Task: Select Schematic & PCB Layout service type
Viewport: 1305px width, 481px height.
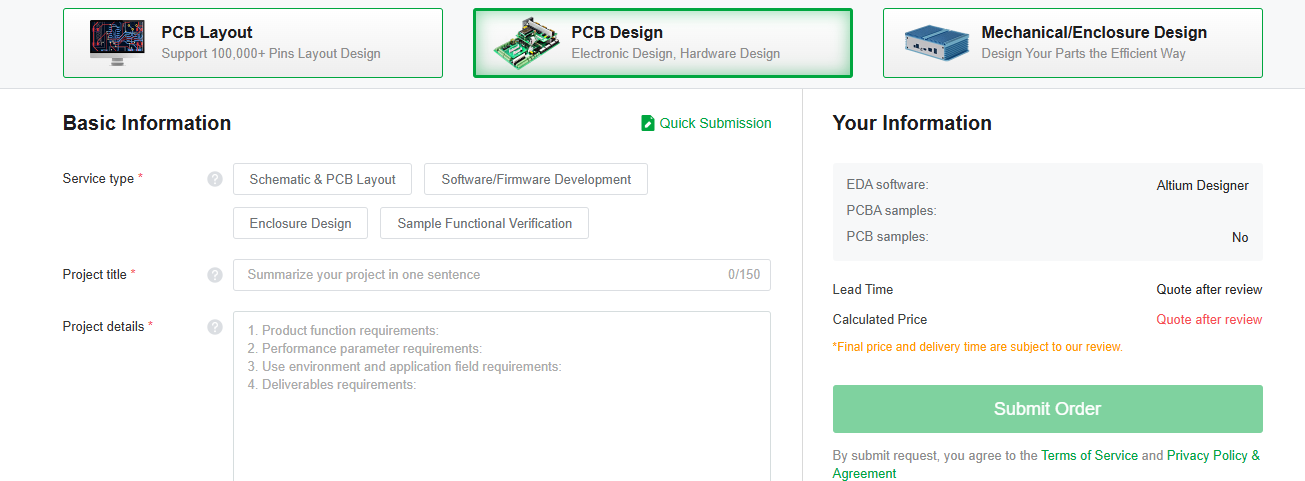Action: coord(322,179)
